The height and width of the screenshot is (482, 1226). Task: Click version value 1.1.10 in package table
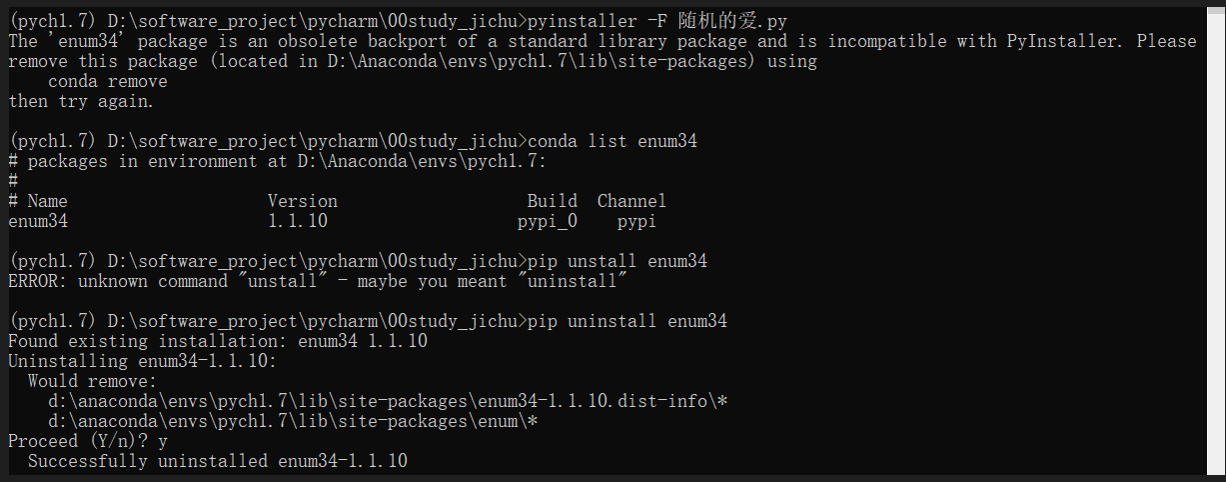(x=297, y=221)
